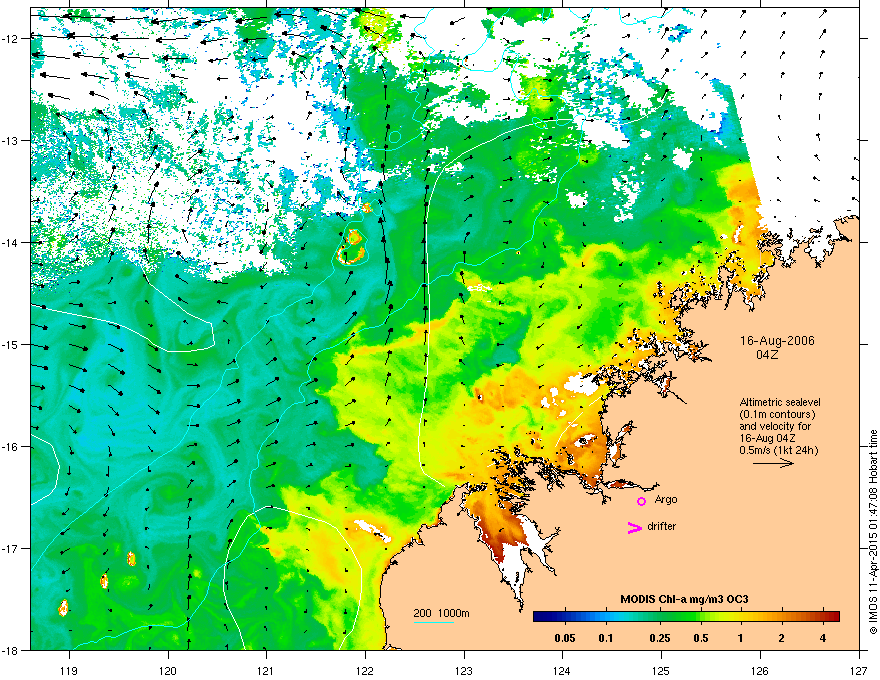880x680 pixels.
Task: Click the magenta Argo circle legend symbol
Action: 641,501
